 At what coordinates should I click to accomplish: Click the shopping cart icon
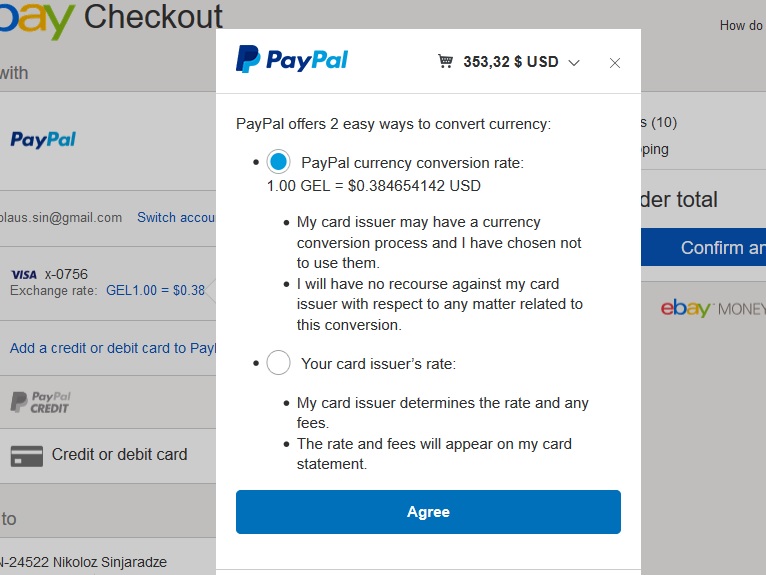tap(445, 62)
